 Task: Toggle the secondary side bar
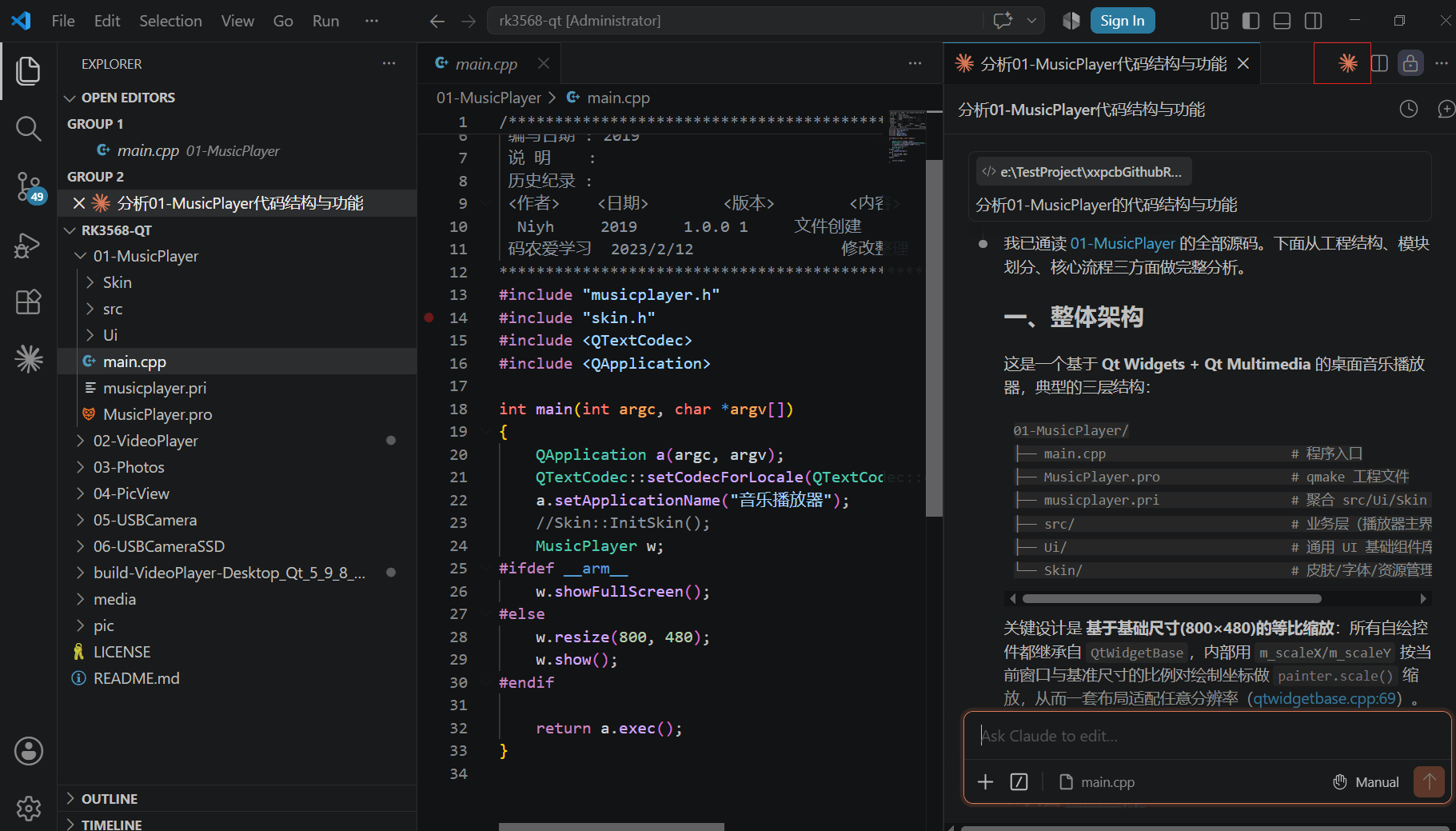click(x=1313, y=21)
